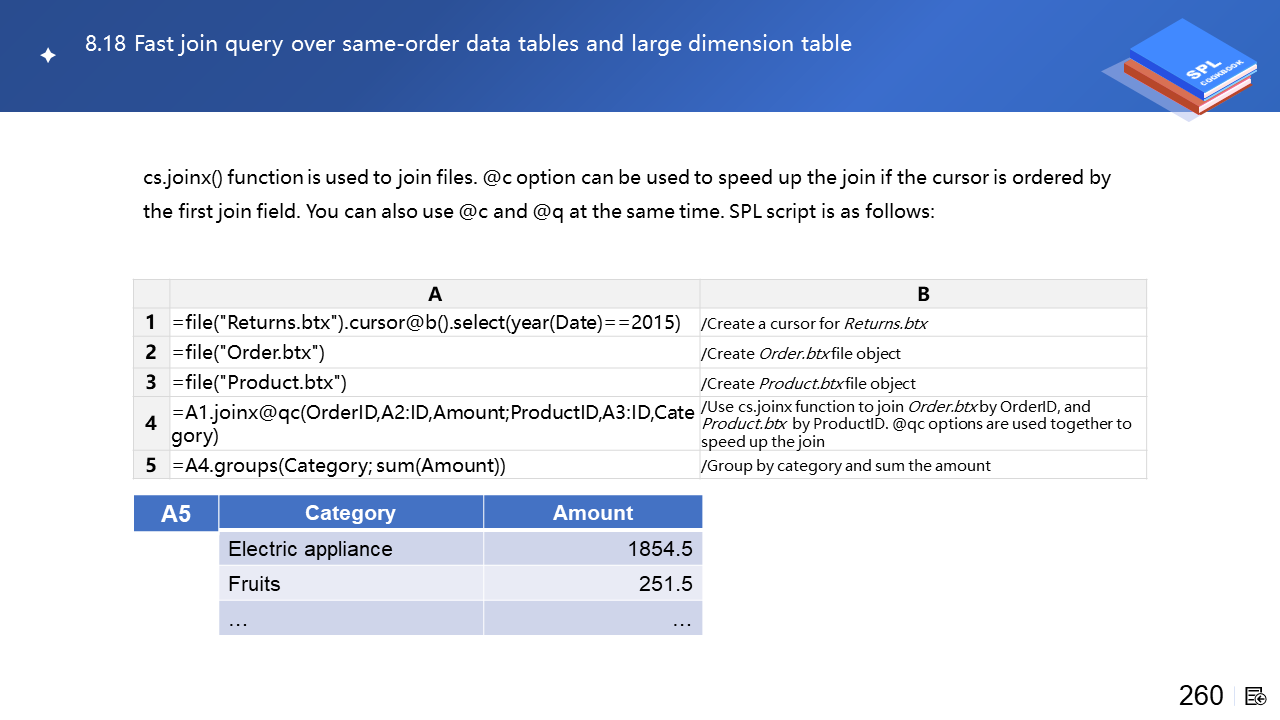1280x720 pixels.
Task: Click the page number 260
Action: (x=1201, y=696)
